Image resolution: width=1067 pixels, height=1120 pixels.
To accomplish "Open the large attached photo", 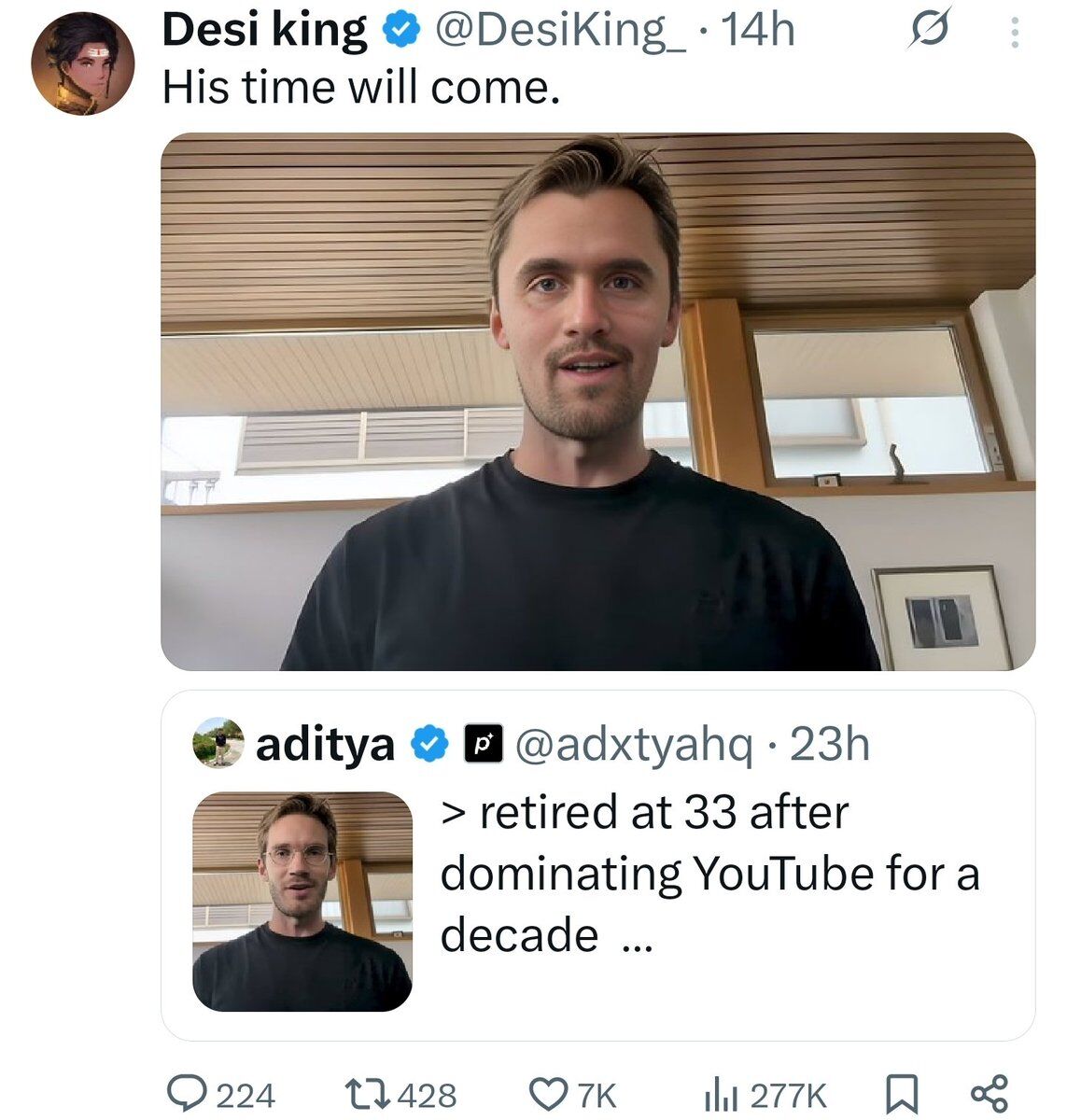I will pos(598,401).
